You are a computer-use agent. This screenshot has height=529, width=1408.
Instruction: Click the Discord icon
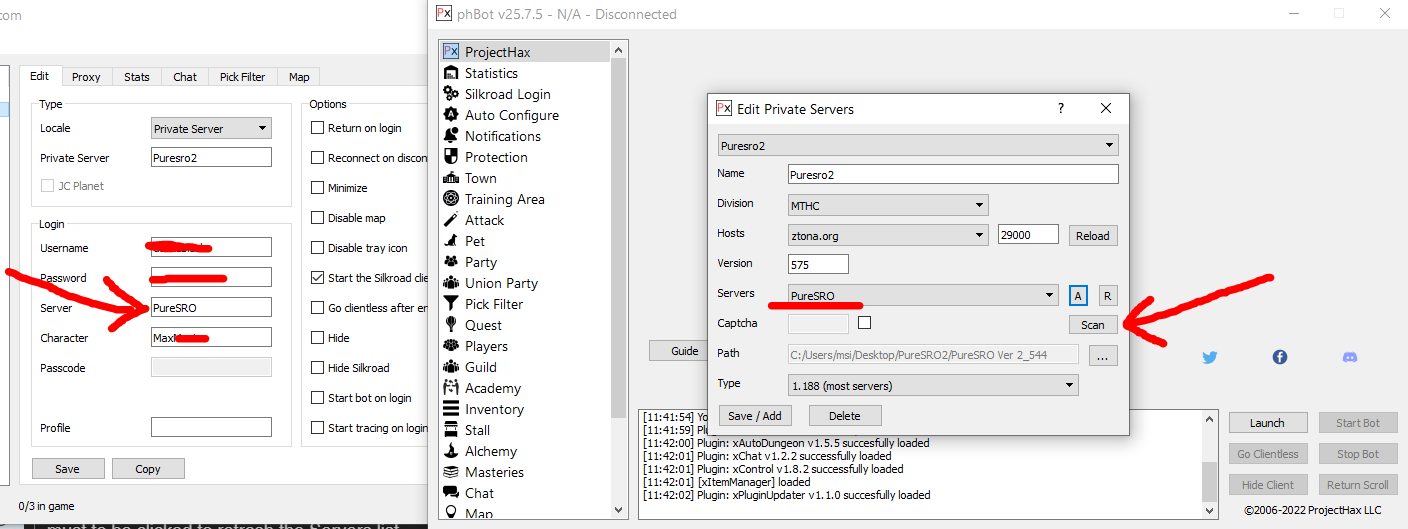1349,357
